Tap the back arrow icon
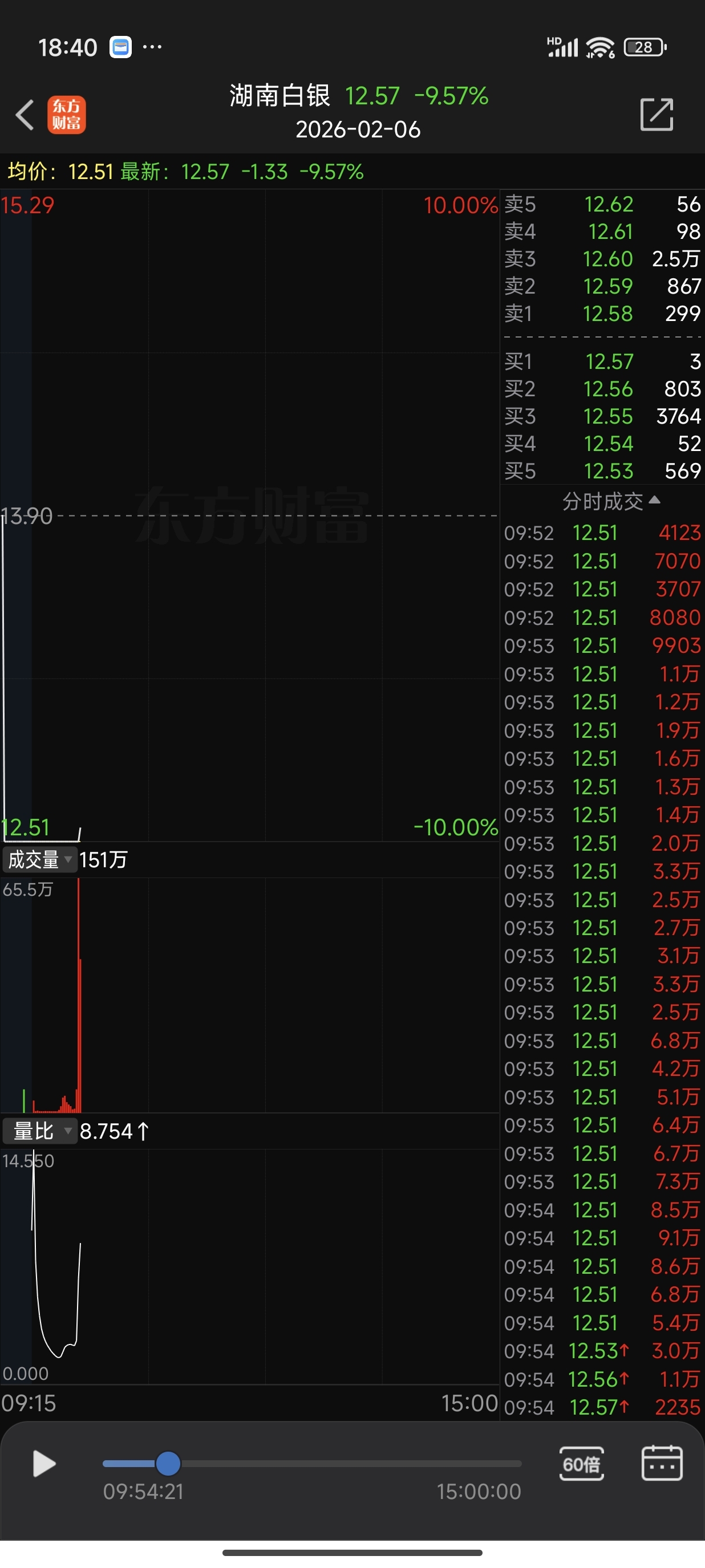Image resolution: width=705 pixels, height=1568 pixels. [25, 115]
